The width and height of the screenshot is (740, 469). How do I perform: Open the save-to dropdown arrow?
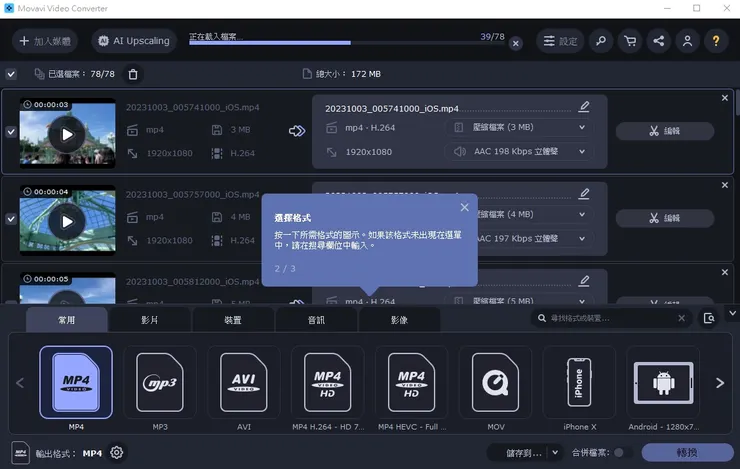555,452
